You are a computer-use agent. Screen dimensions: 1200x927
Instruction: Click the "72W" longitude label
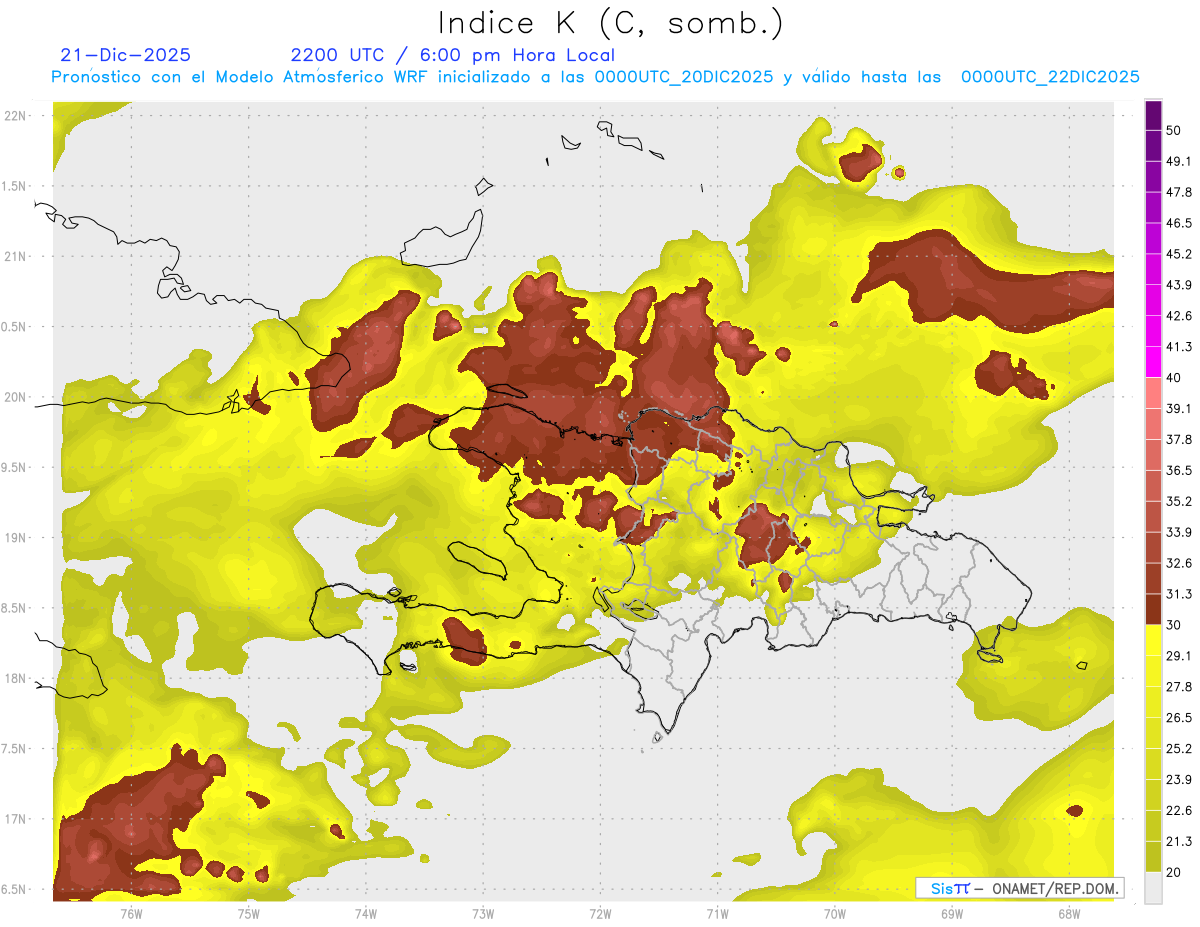600,913
